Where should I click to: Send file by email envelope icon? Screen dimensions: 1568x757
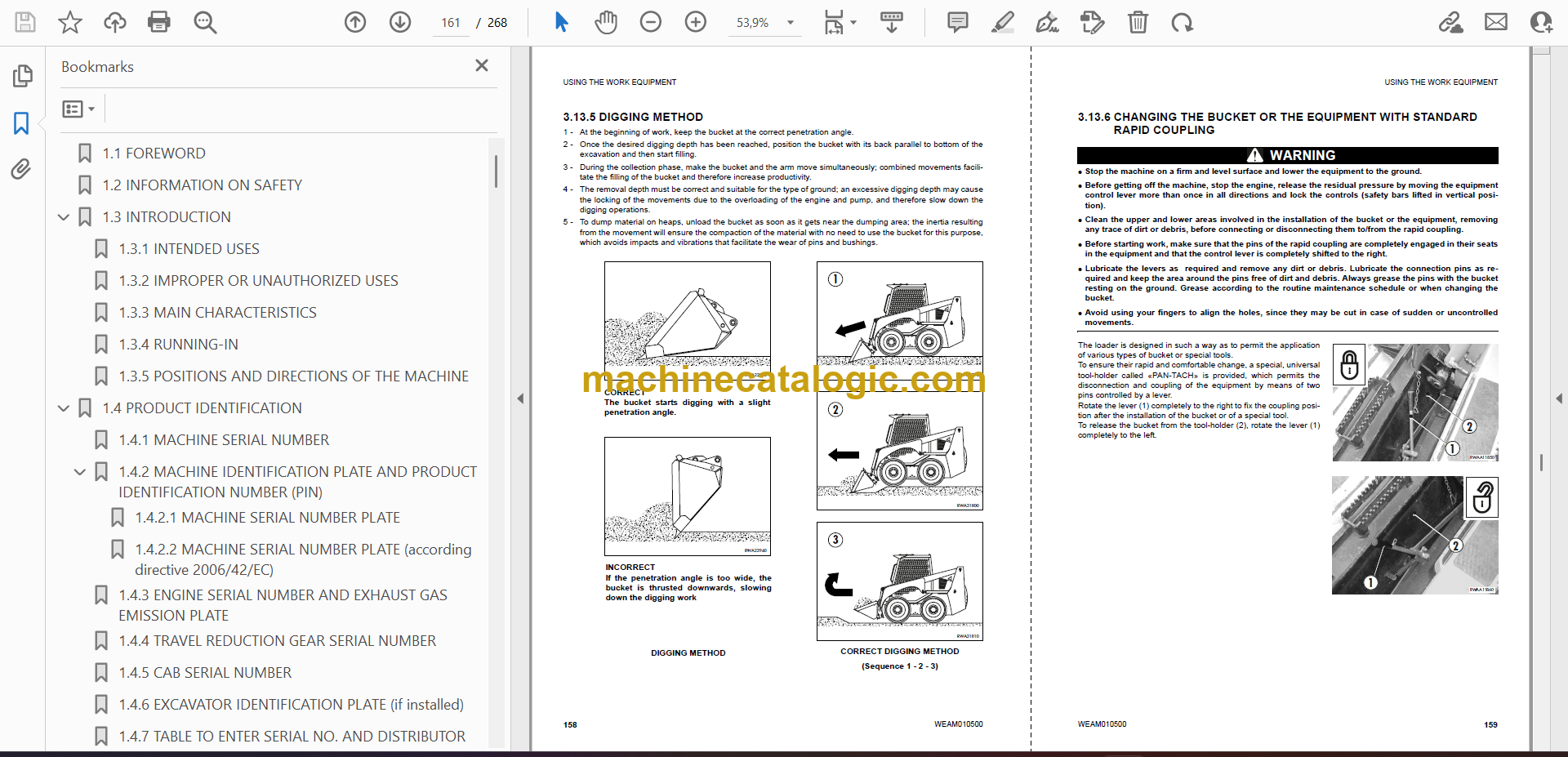[x=1496, y=22]
